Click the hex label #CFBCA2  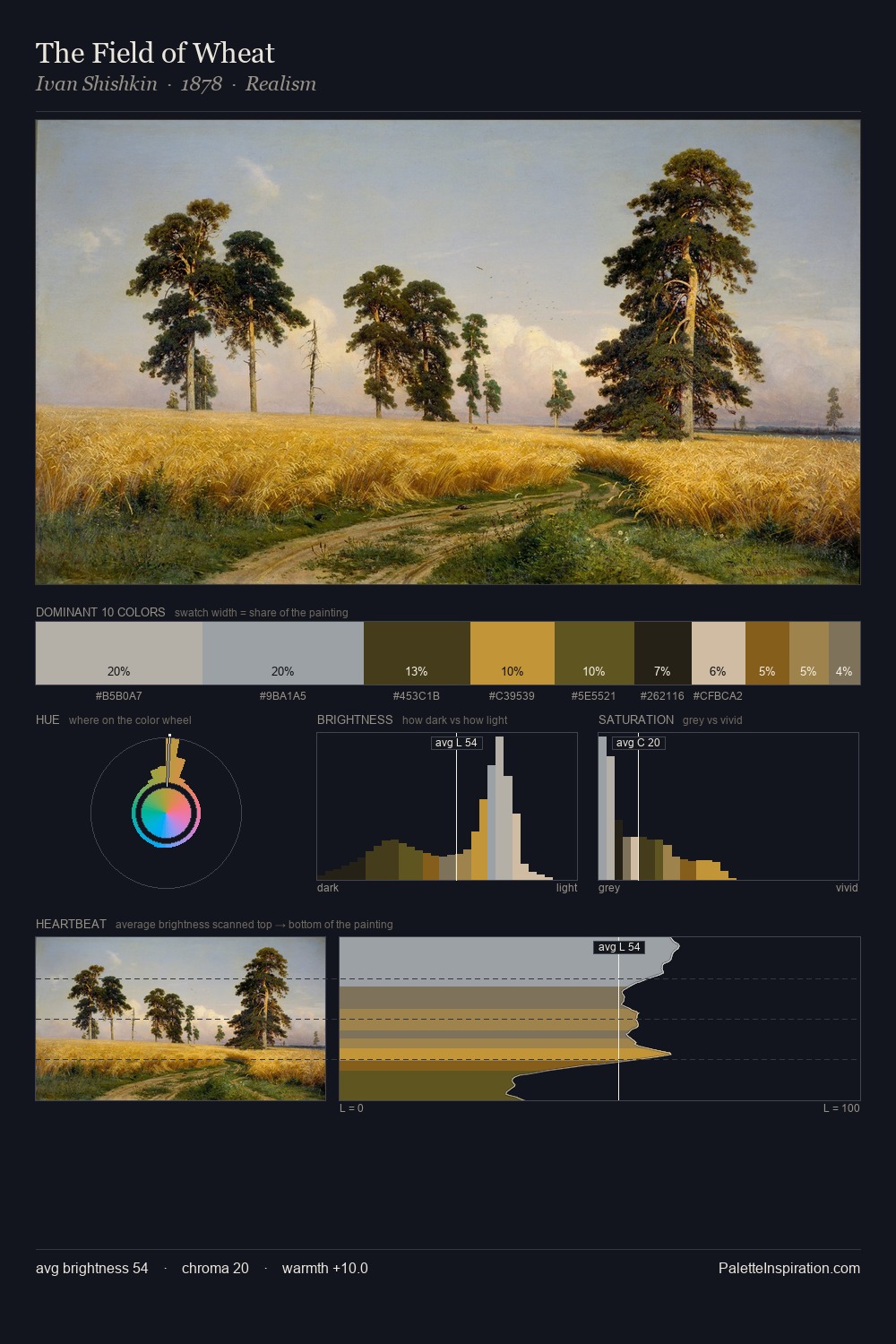tap(718, 696)
